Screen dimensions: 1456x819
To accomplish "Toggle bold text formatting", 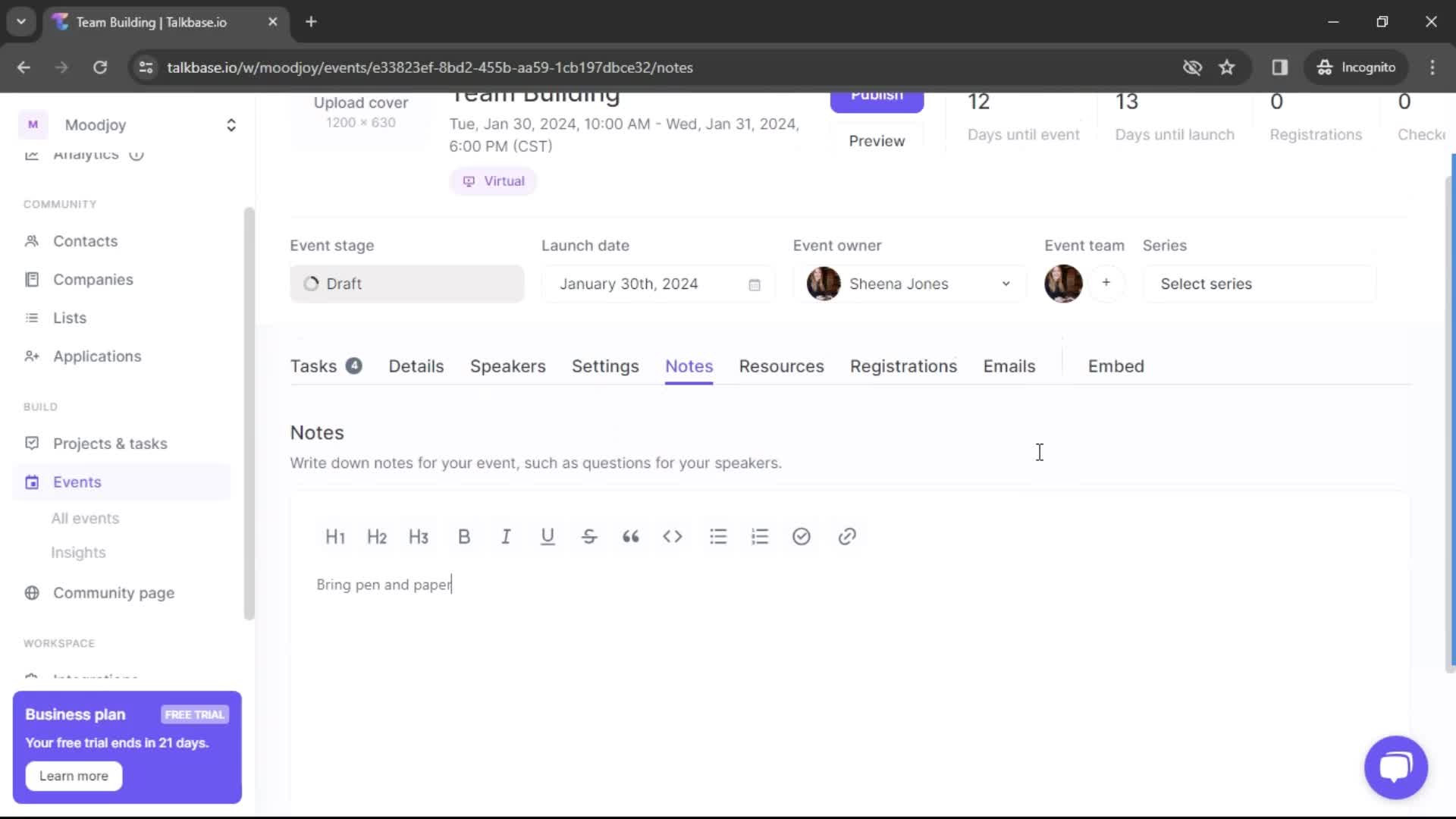I will tap(465, 538).
